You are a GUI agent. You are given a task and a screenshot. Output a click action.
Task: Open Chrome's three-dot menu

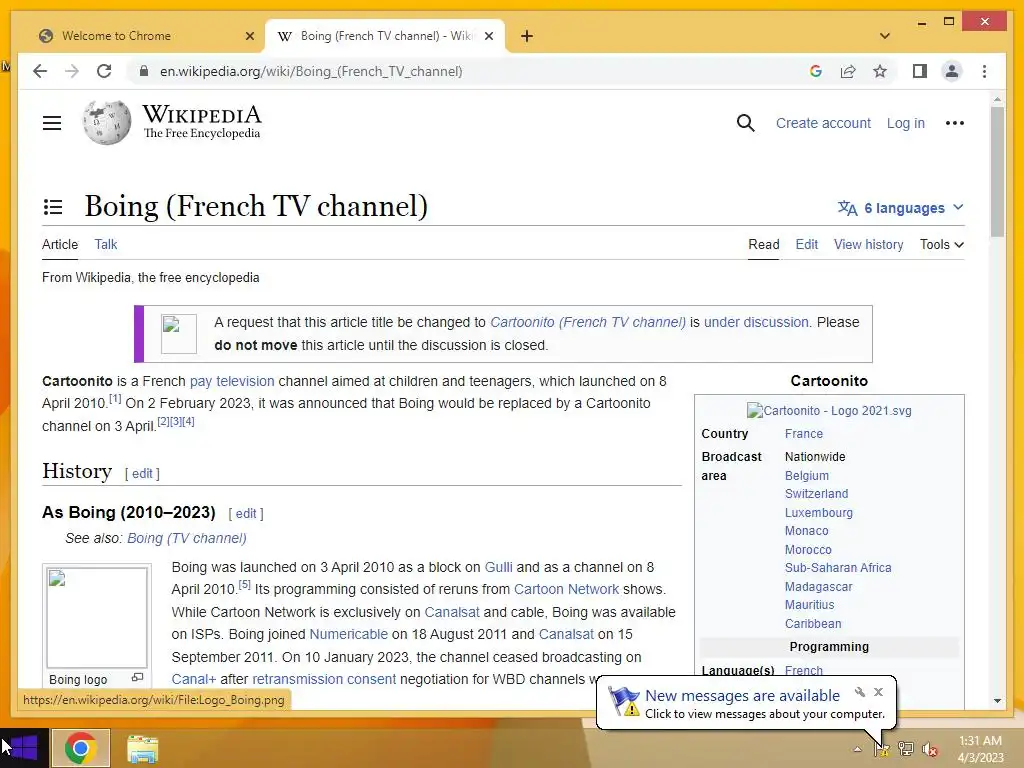click(x=984, y=71)
